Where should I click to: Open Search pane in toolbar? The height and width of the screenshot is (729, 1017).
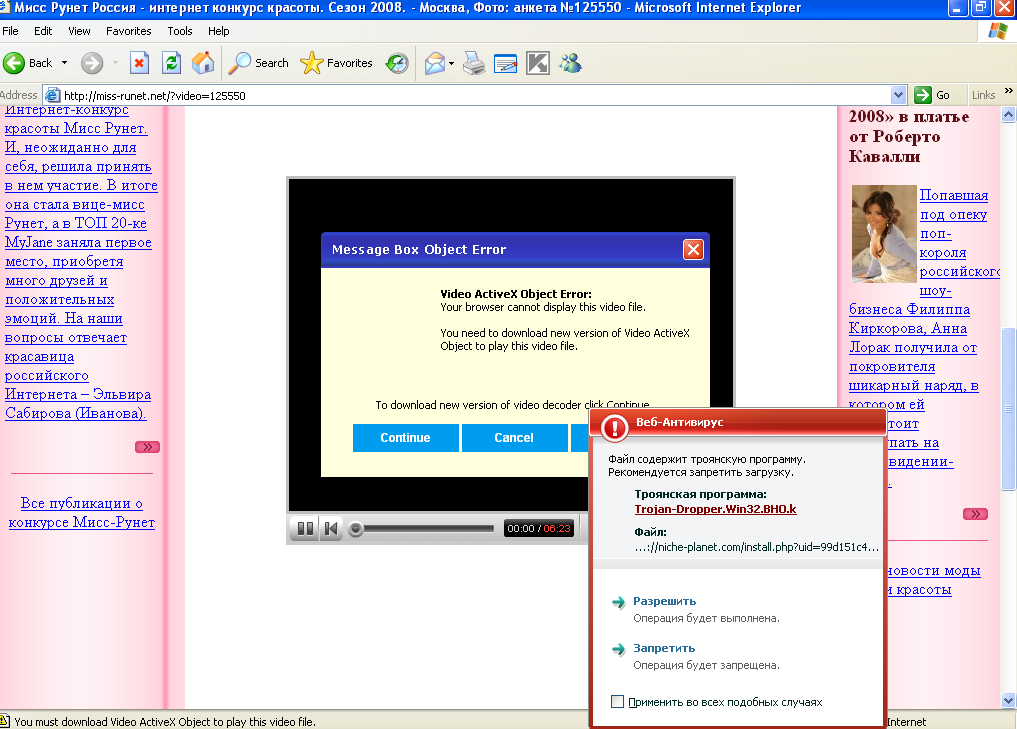coord(259,63)
